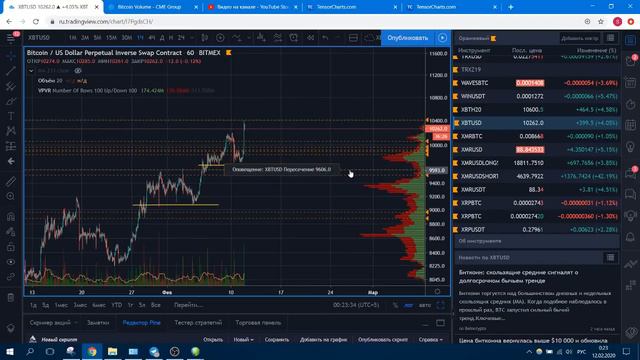Open the Скринер акций dropdown tab
640x360 pixels.
[x=53, y=323]
